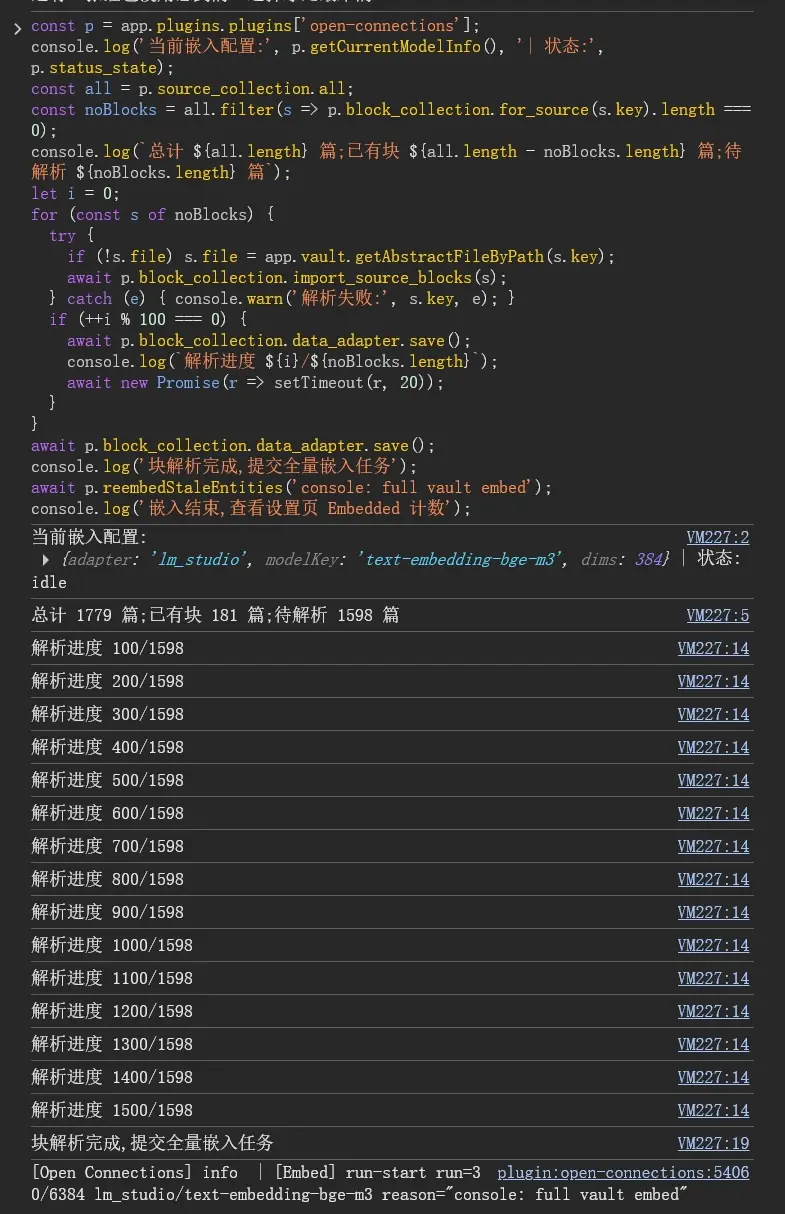This screenshot has height=1214, width=785.
Task: Click the log line 总计 1779 篇
Action: coord(215,615)
